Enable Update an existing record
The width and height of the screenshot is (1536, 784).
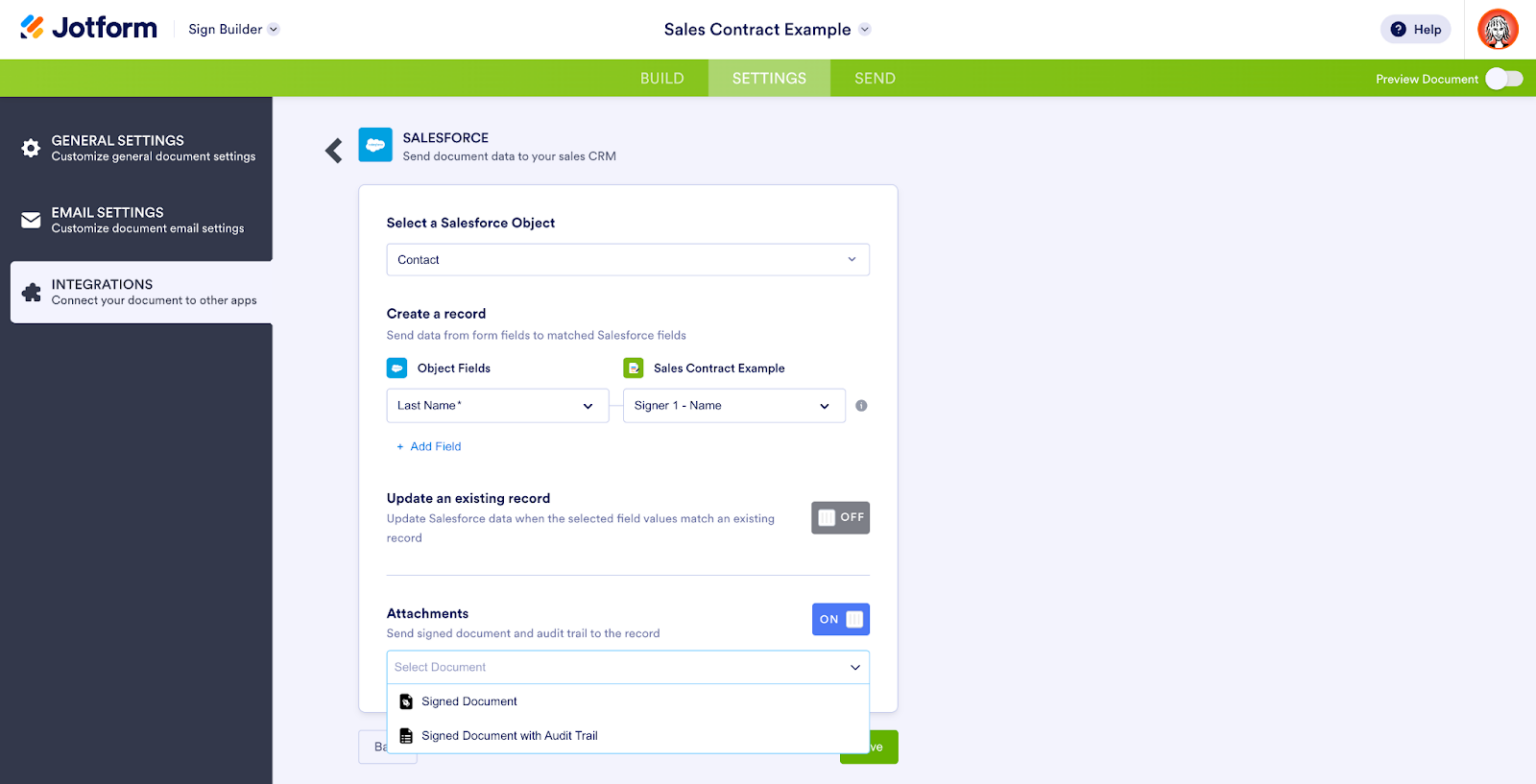pos(839,517)
